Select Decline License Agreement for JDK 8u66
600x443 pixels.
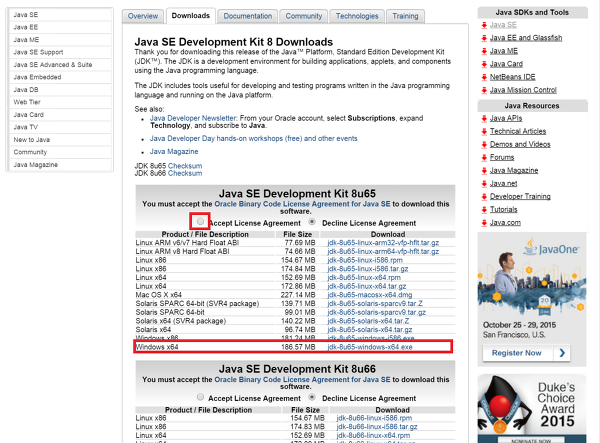coord(312,397)
